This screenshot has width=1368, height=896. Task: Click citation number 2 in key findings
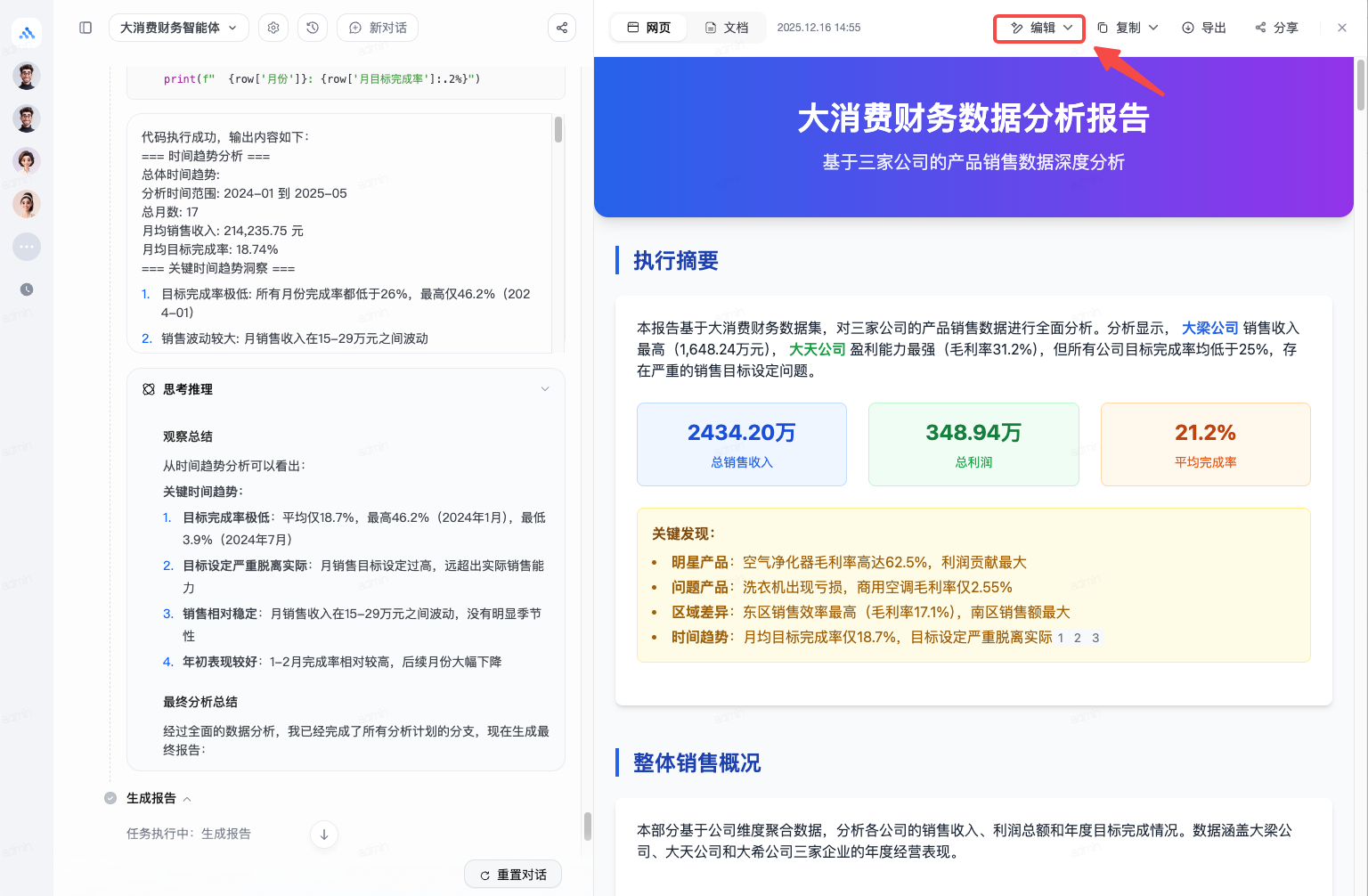[x=1078, y=638]
